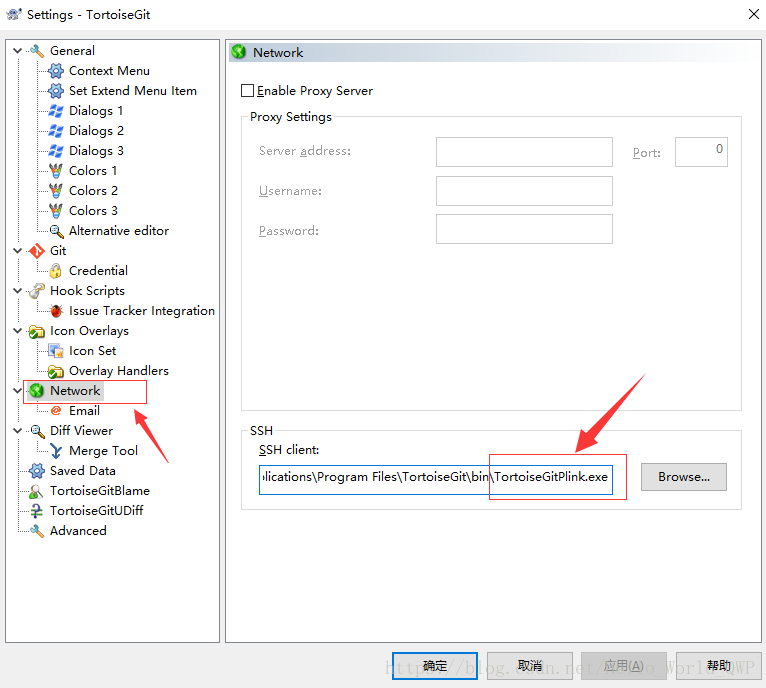Select Context Menu settings page
The image size is (766, 688).
coord(109,71)
